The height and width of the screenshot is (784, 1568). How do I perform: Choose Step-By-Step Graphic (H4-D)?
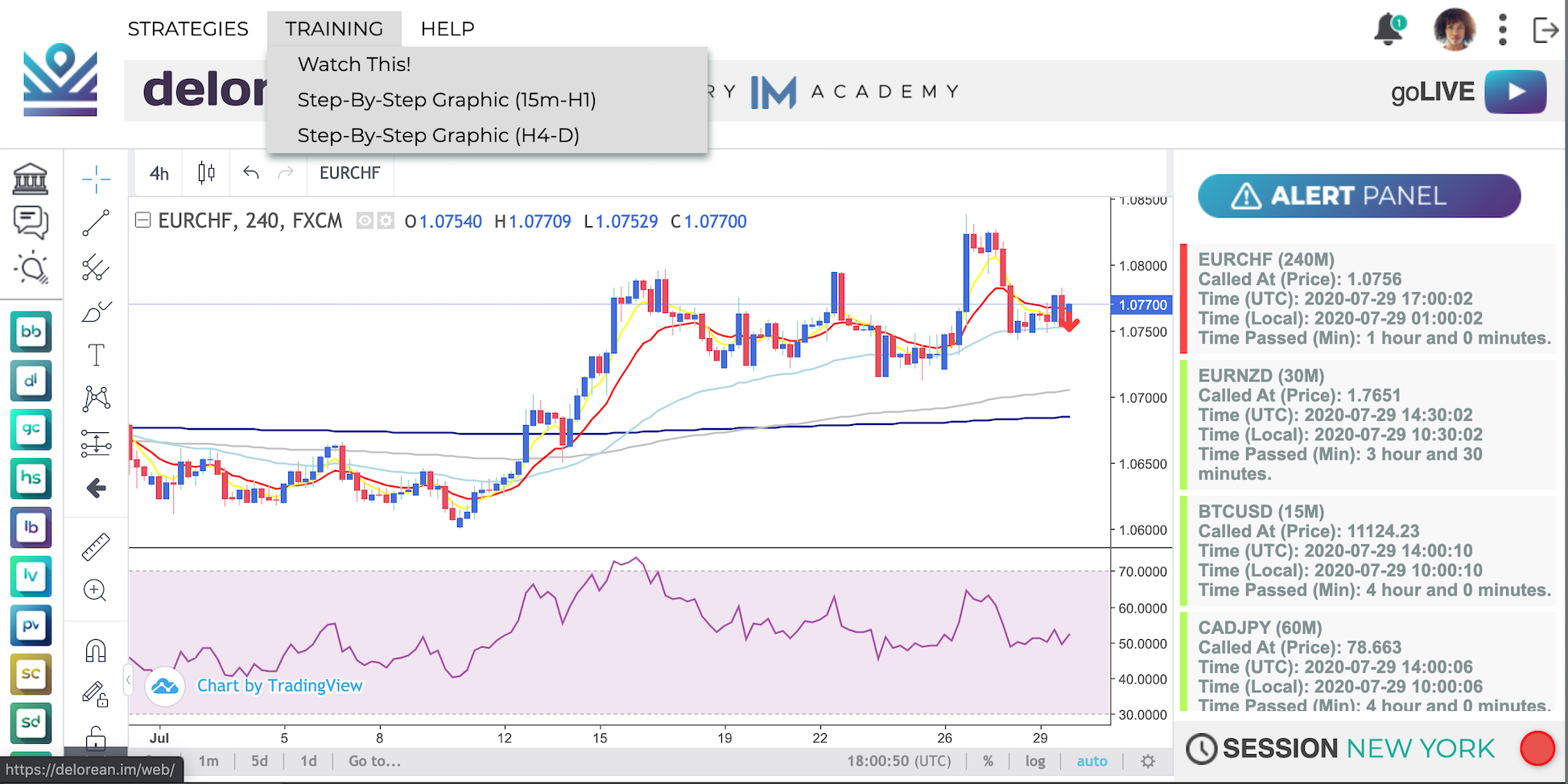pos(487,135)
